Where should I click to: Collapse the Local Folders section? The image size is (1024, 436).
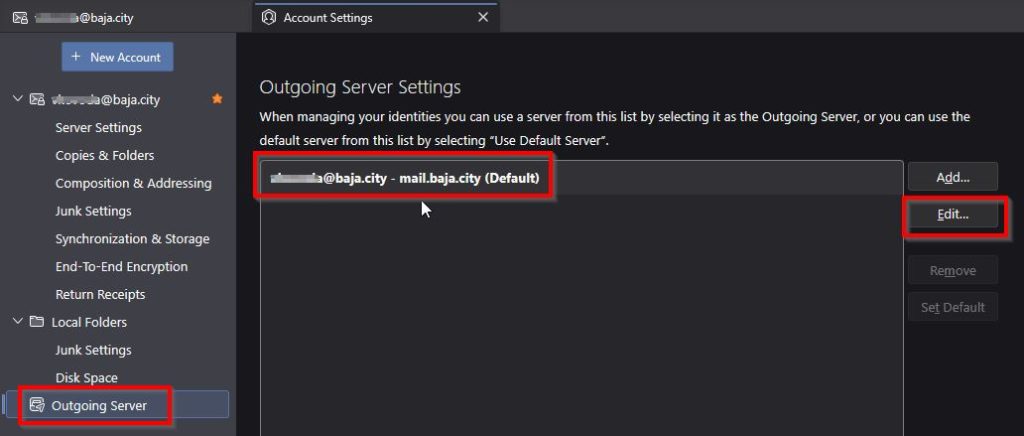[17, 322]
